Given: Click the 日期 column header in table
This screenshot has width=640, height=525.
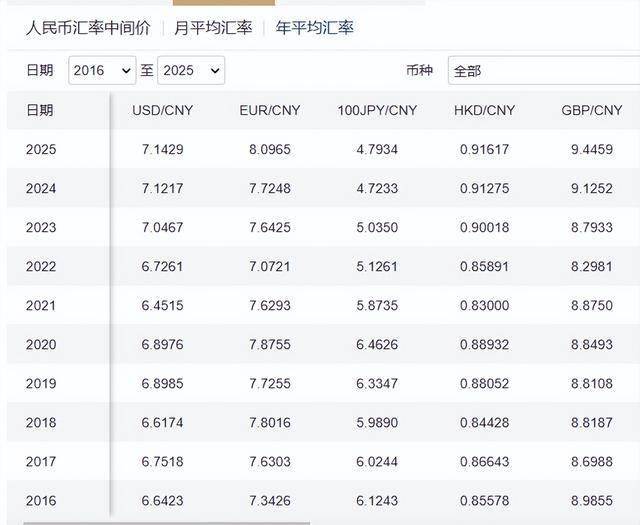Looking at the screenshot, I should (41, 110).
